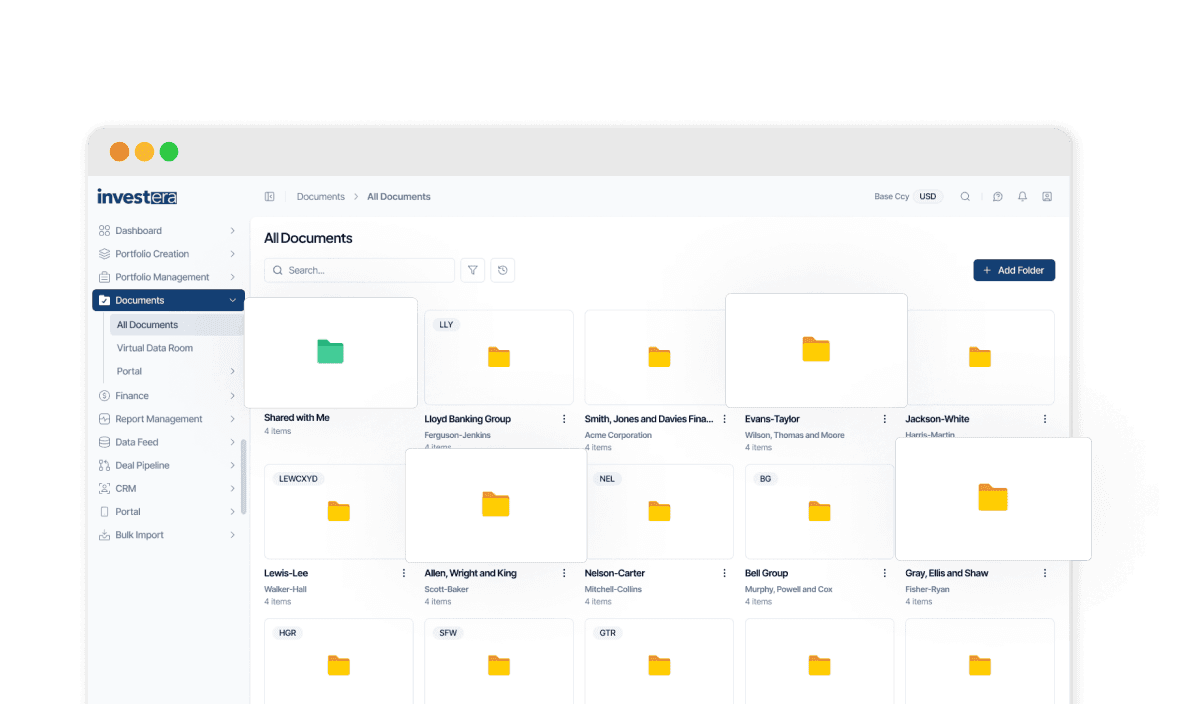
Task: Open the Bulk Import menu item
Action: pyautogui.click(x=168, y=536)
